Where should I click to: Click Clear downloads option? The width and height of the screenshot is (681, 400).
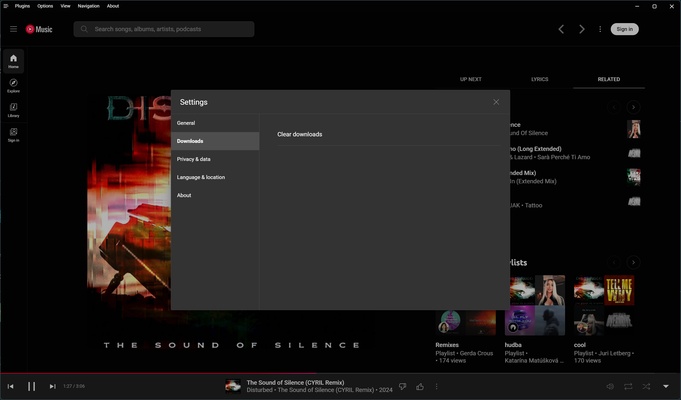[x=300, y=134]
